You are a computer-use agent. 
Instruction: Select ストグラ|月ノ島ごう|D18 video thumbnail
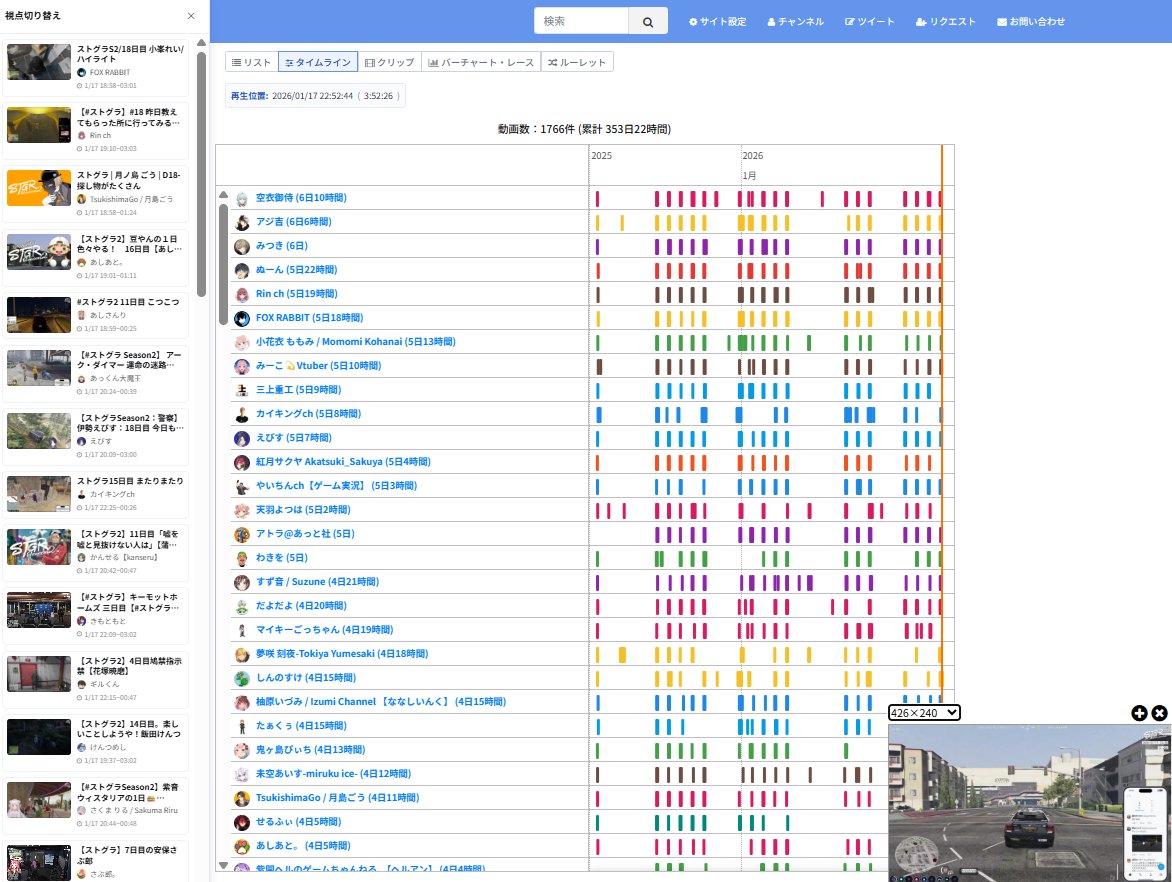tap(39, 188)
